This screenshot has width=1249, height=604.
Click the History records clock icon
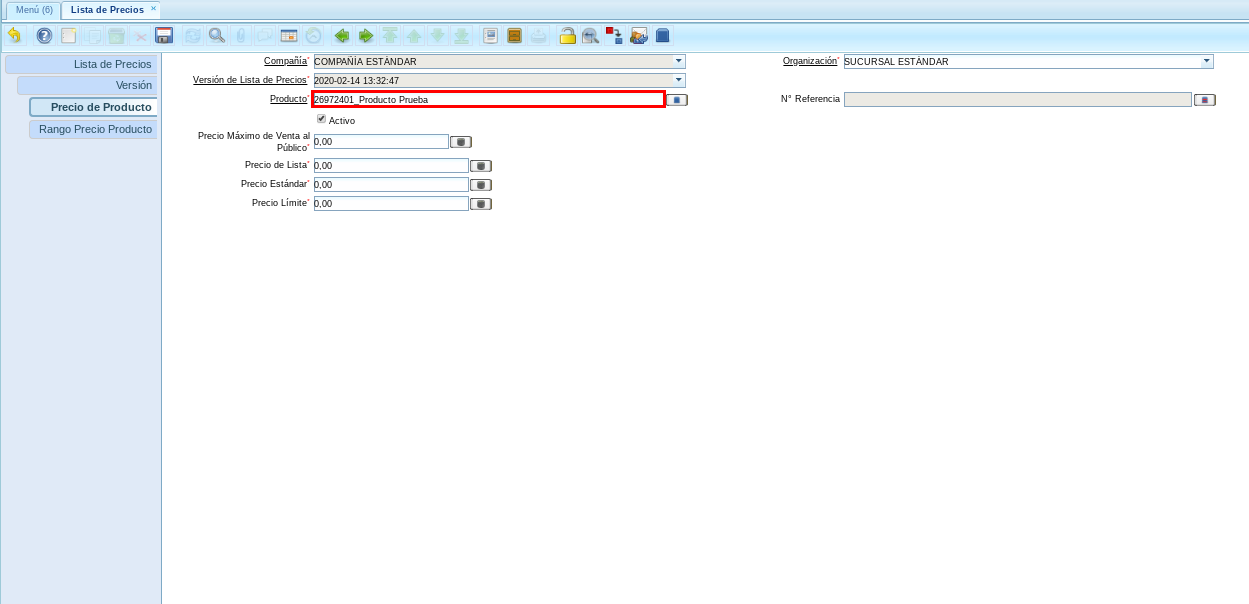coord(313,35)
